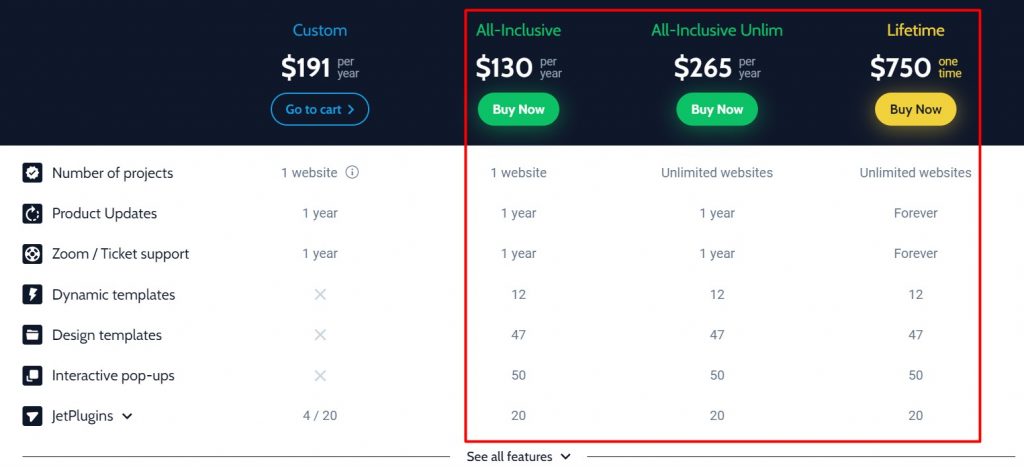
Task: Click the Interactive pop-ups icon
Action: (x=32, y=376)
